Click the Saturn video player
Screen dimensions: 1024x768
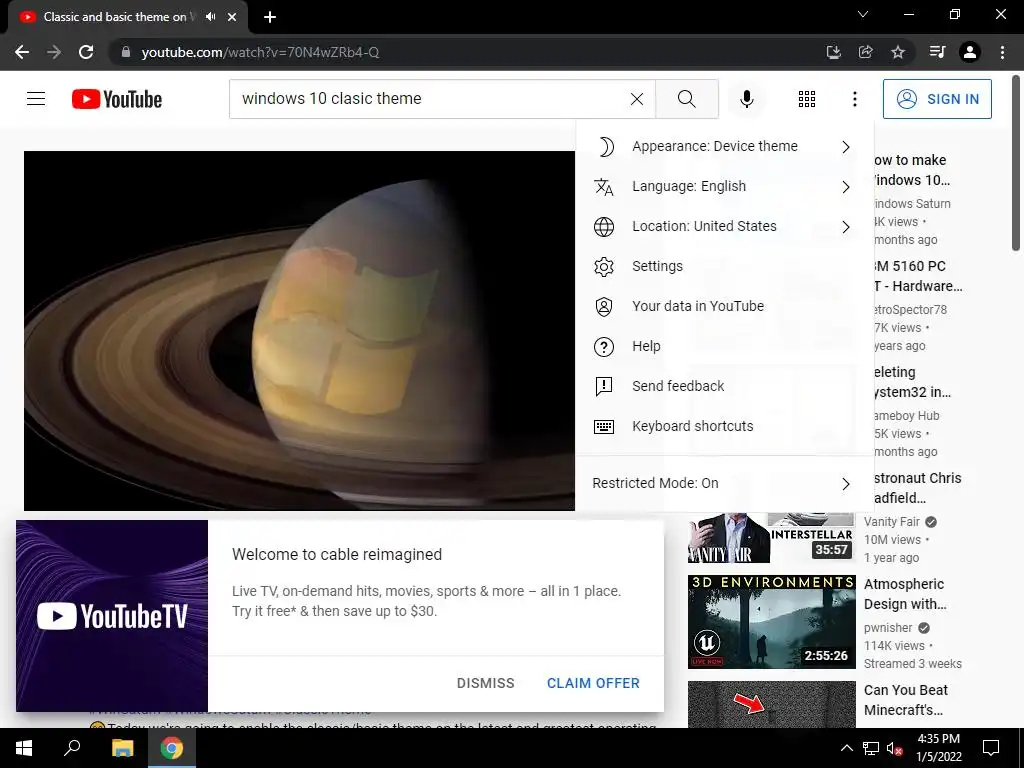coord(299,330)
